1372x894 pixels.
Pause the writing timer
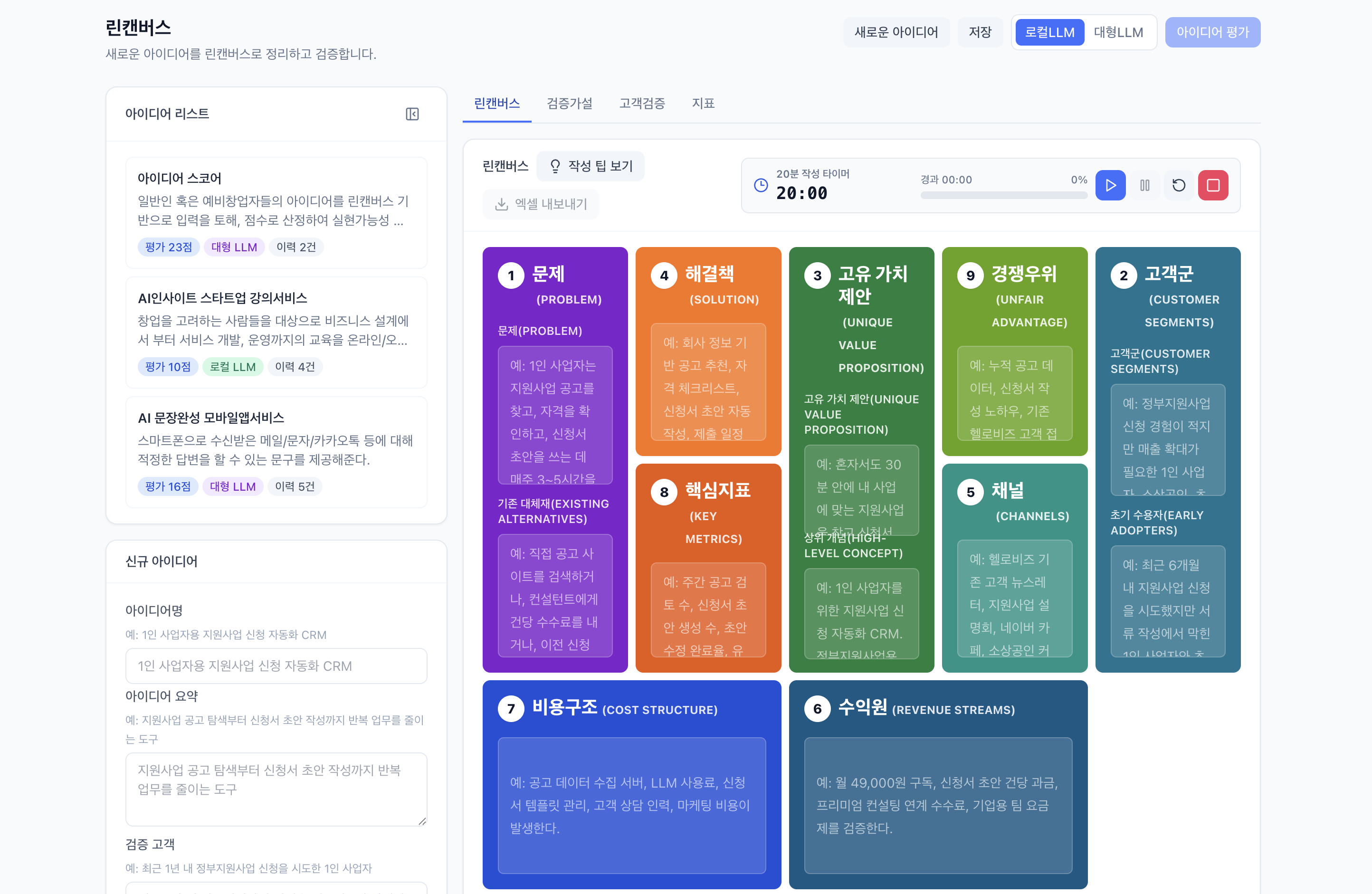(1144, 185)
